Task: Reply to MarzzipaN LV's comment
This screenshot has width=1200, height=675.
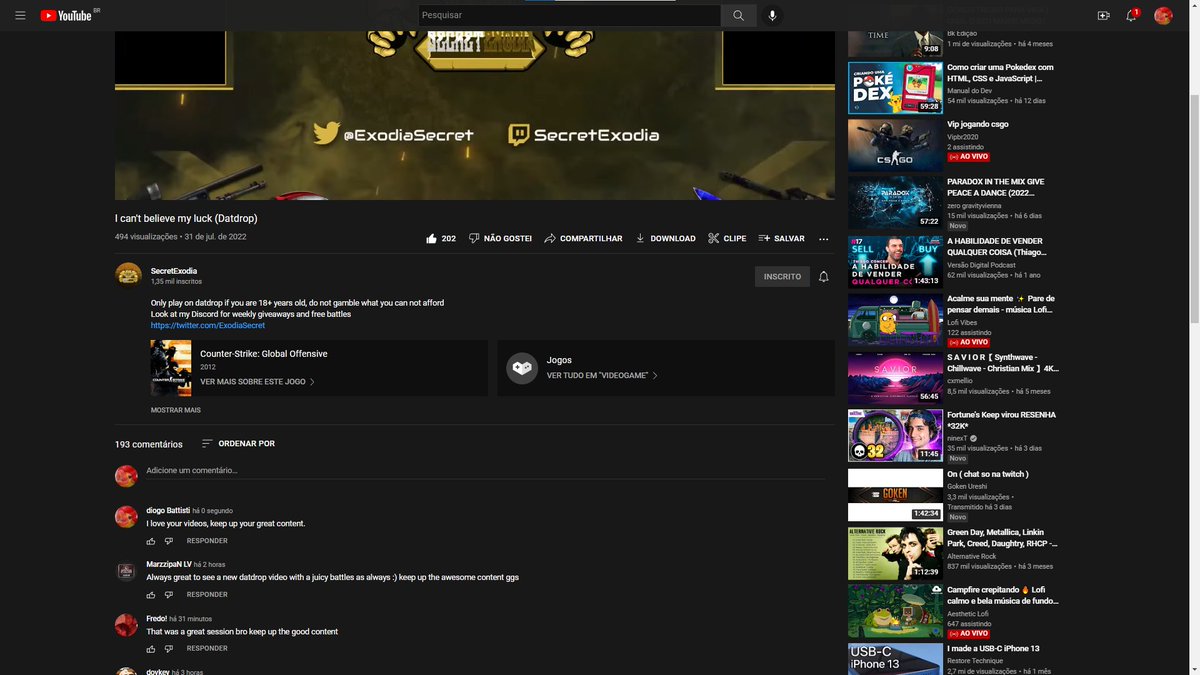Action: [x=207, y=595]
